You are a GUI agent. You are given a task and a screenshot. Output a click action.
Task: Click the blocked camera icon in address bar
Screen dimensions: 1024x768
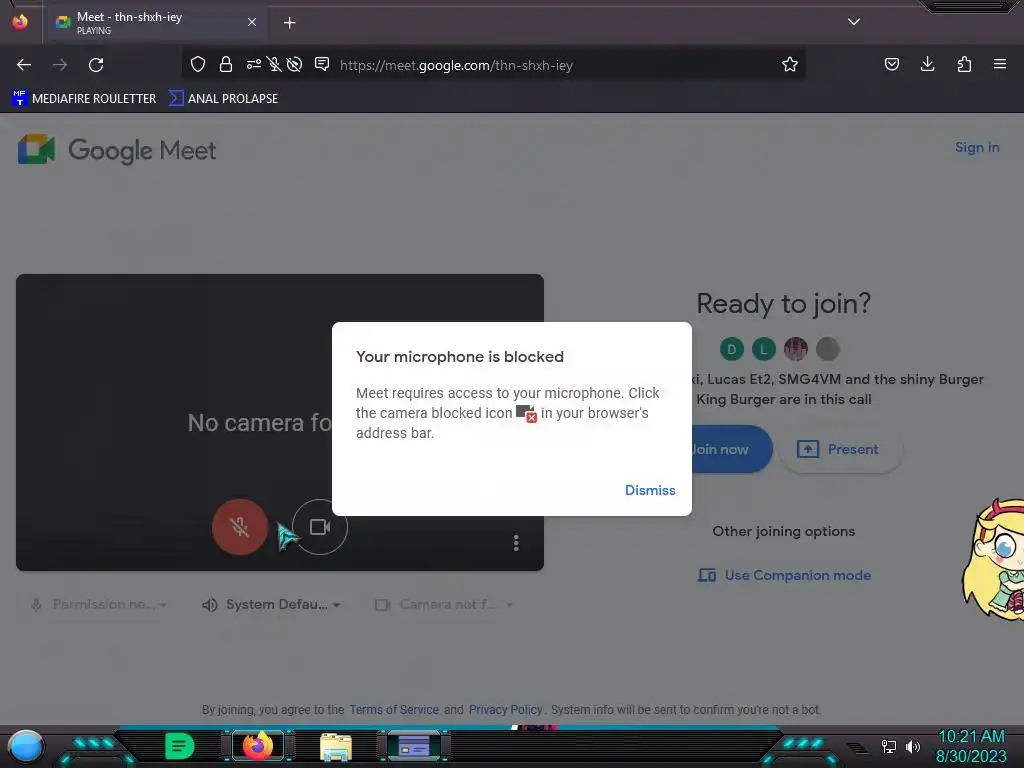pyautogui.click(x=295, y=64)
